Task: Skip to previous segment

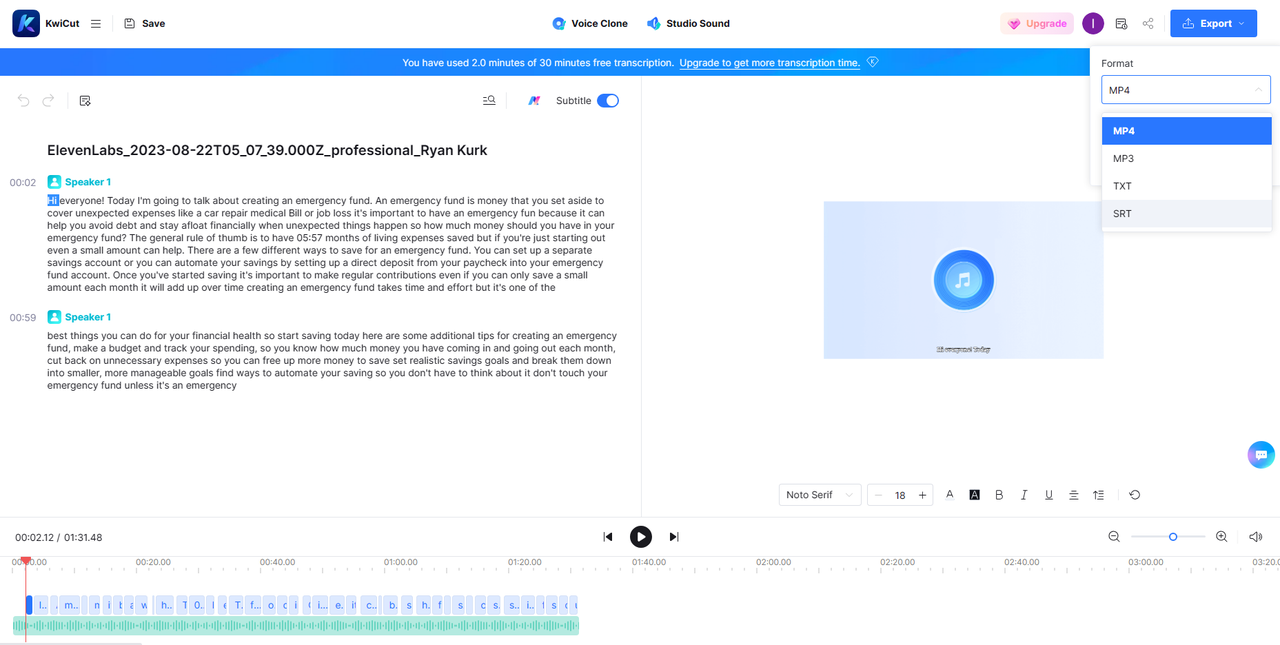Action: point(608,537)
